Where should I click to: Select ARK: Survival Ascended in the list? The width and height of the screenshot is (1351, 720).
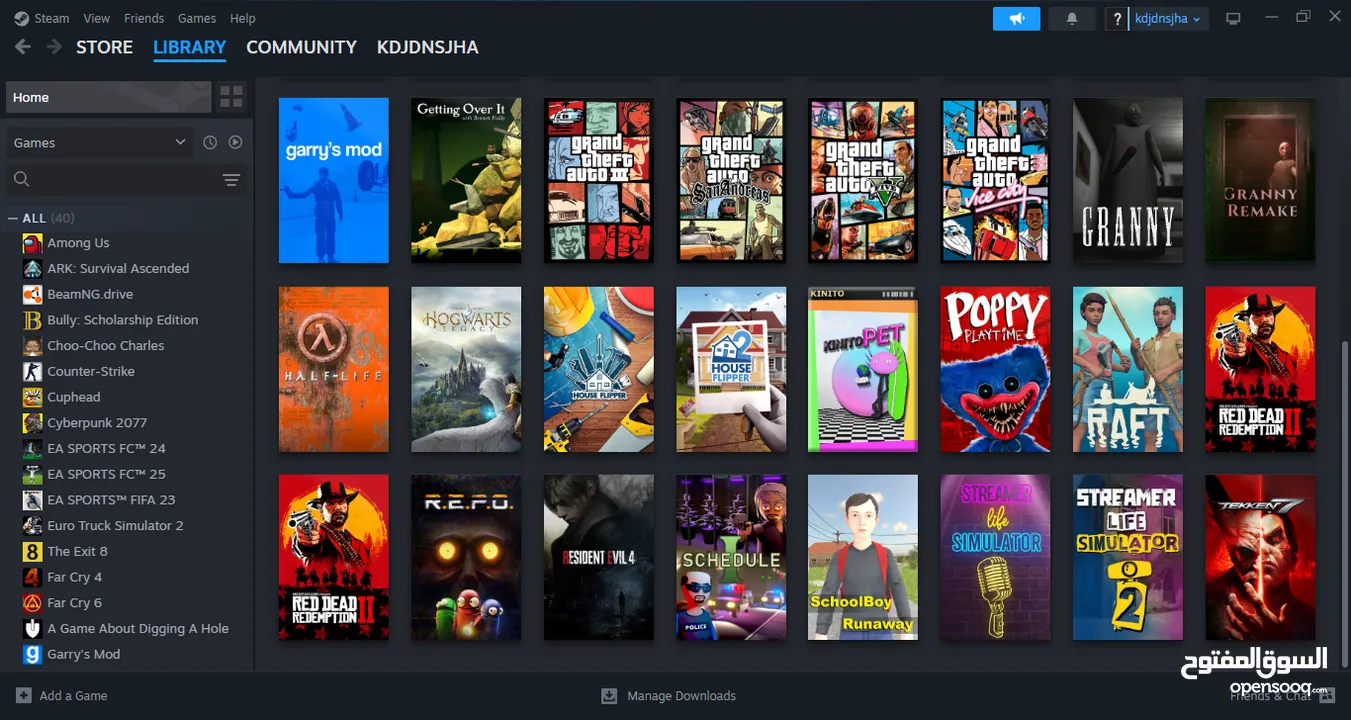click(x=118, y=269)
